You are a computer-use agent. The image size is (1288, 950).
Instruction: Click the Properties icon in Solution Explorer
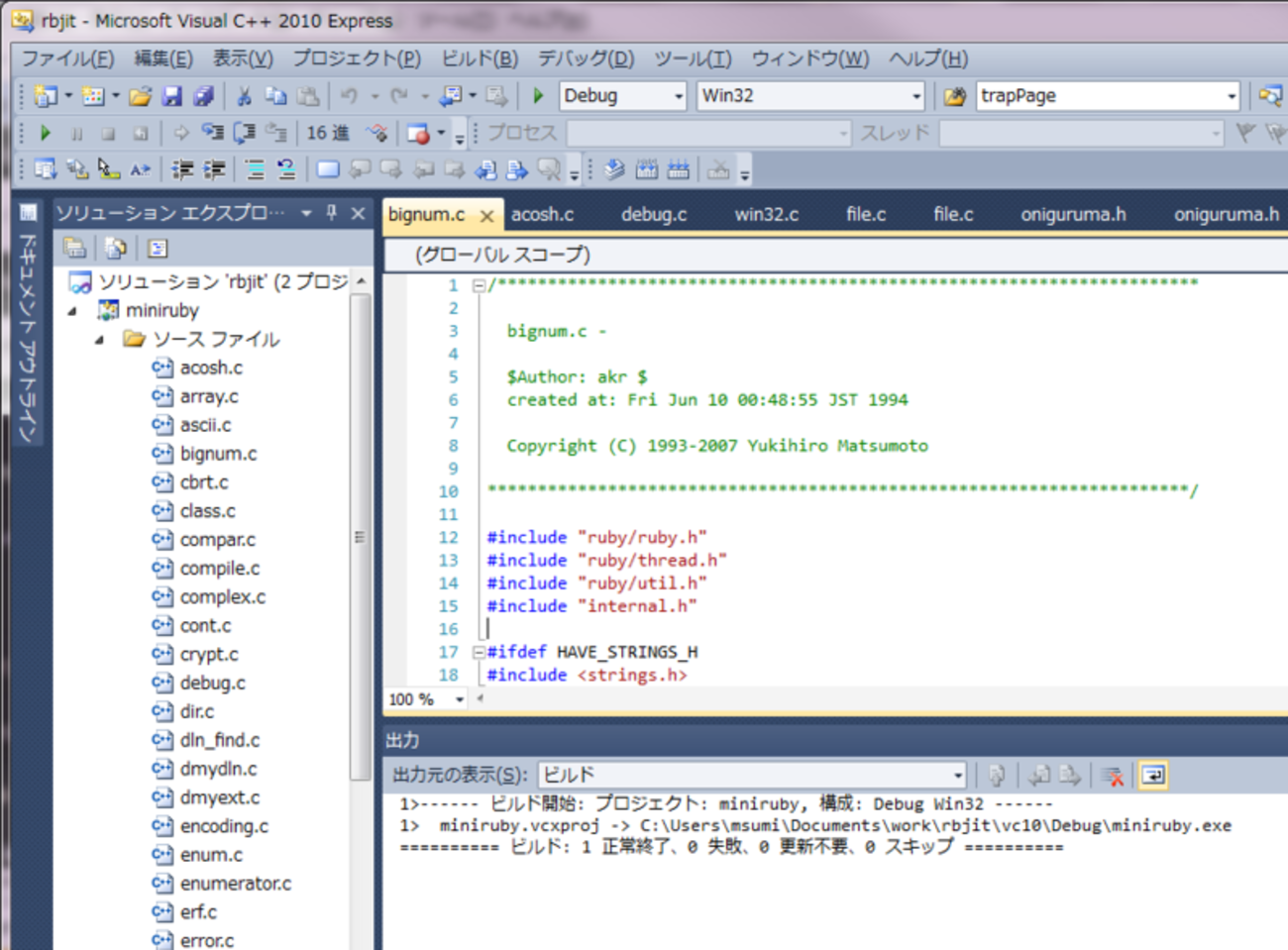click(x=74, y=248)
